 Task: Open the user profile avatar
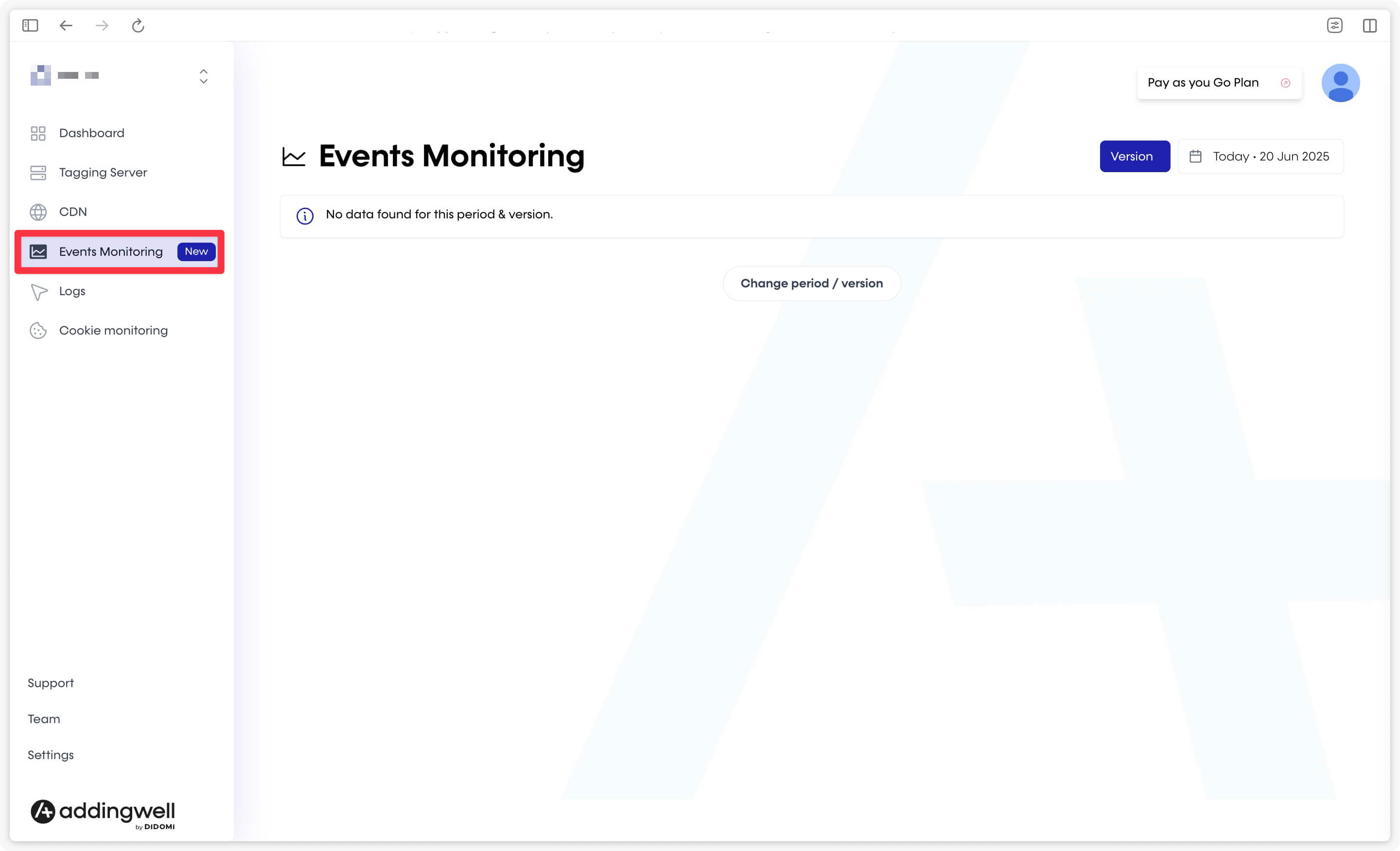pyautogui.click(x=1340, y=83)
